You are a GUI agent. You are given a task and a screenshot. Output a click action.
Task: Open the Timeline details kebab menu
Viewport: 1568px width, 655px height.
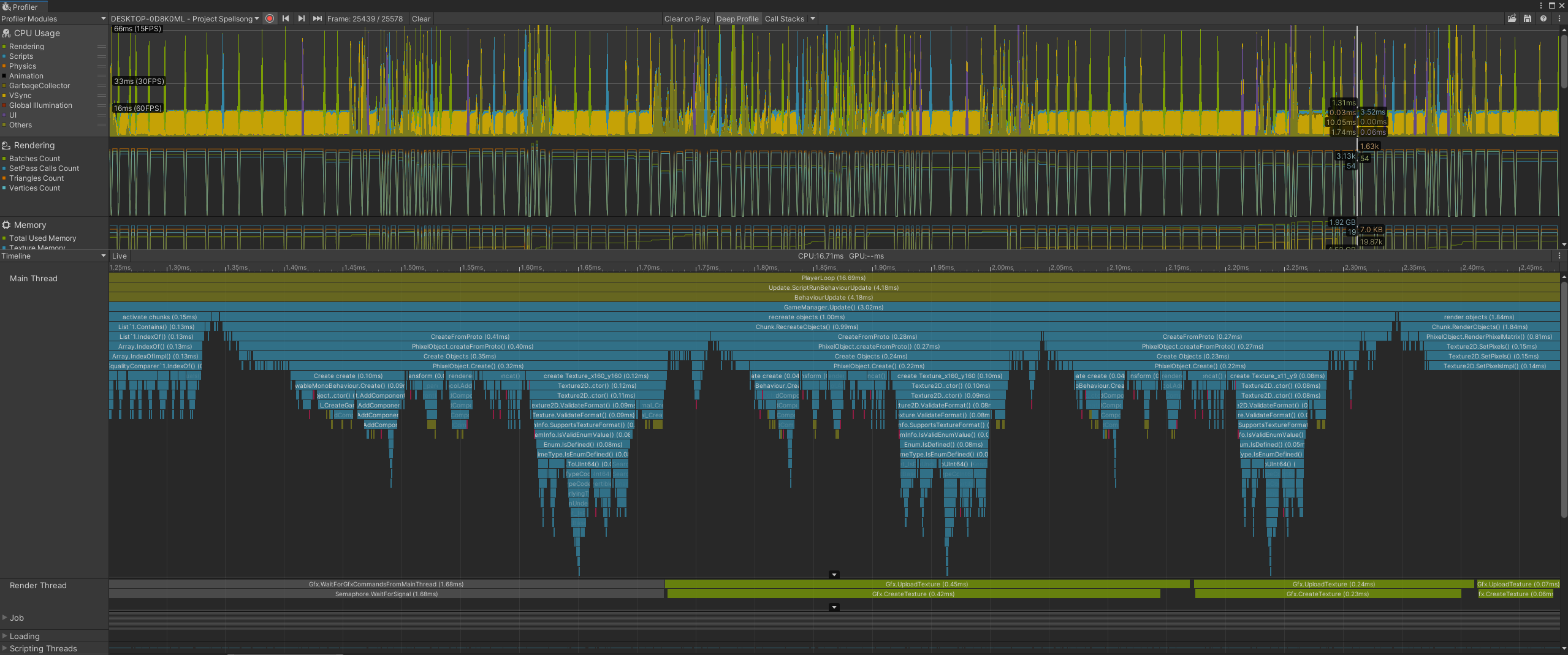pyautogui.click(x=1559, y=256)
